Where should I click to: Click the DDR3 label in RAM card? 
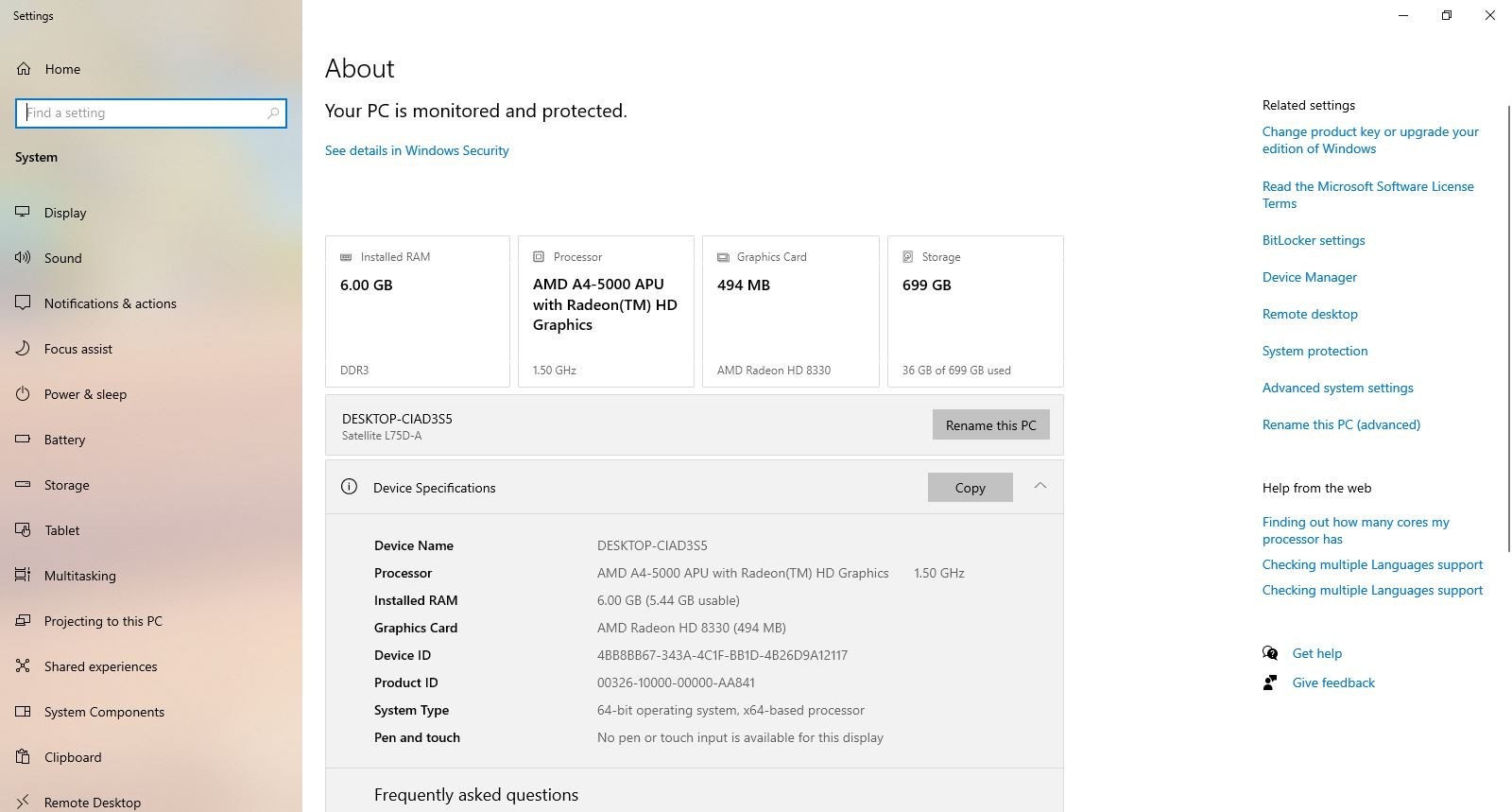pos(354,371)
